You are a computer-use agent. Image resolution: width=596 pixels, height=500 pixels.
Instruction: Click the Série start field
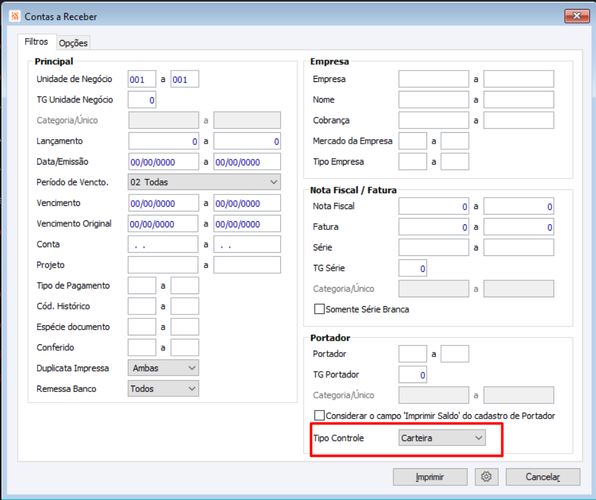pos(434,248)
